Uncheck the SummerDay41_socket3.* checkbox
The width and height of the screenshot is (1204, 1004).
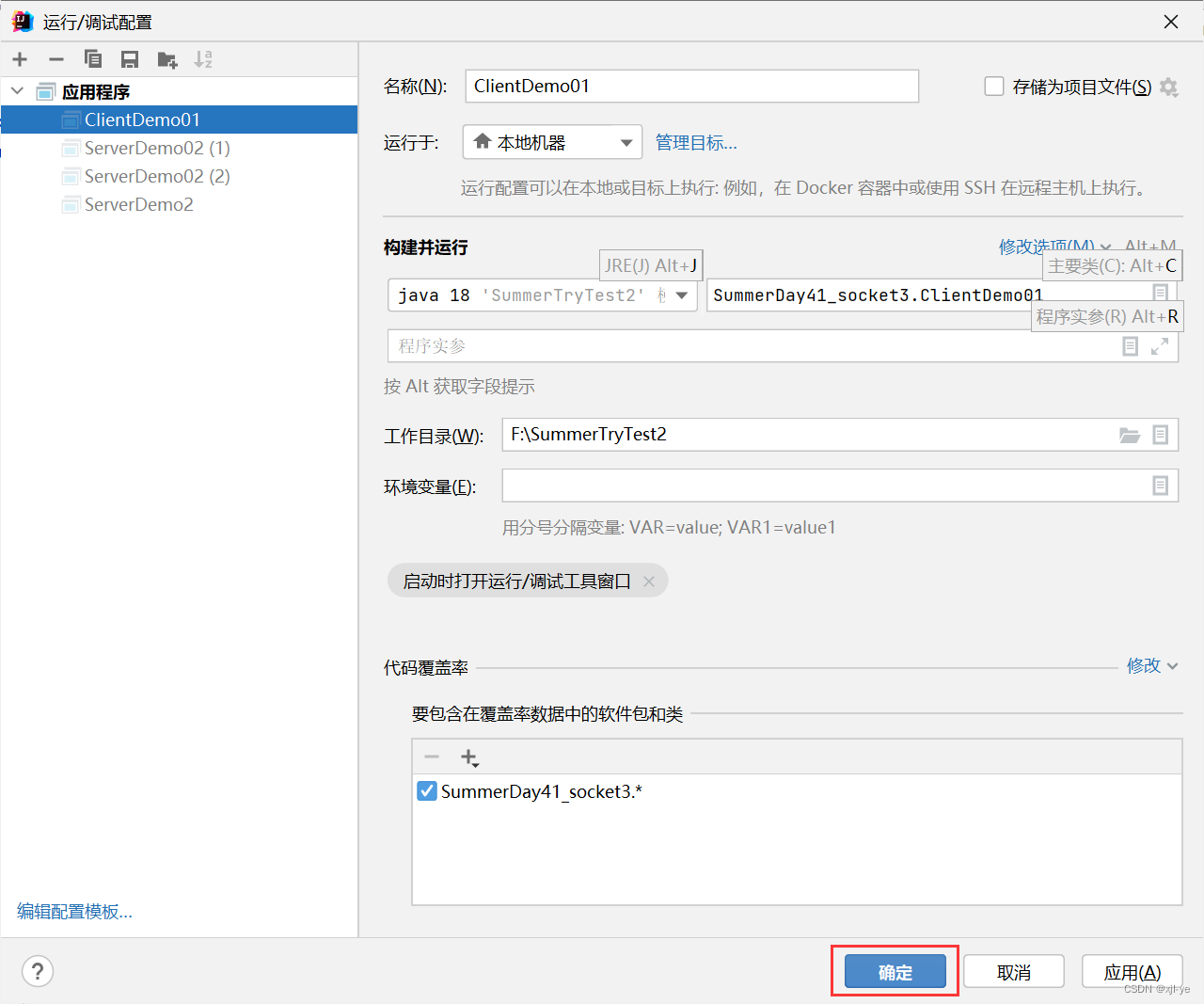(x=427, y=790)
